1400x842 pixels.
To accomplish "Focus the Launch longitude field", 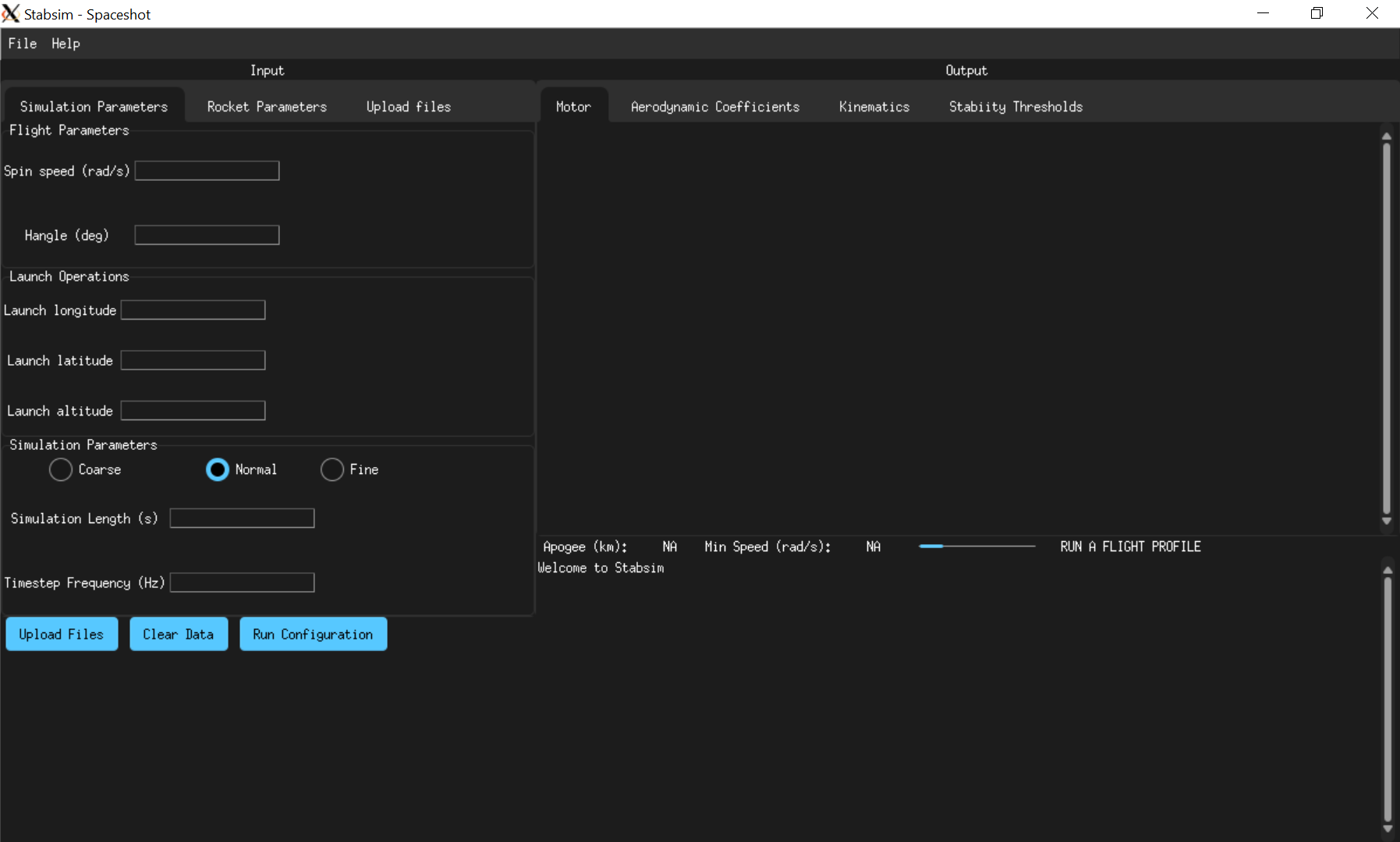I will point(193,310).
